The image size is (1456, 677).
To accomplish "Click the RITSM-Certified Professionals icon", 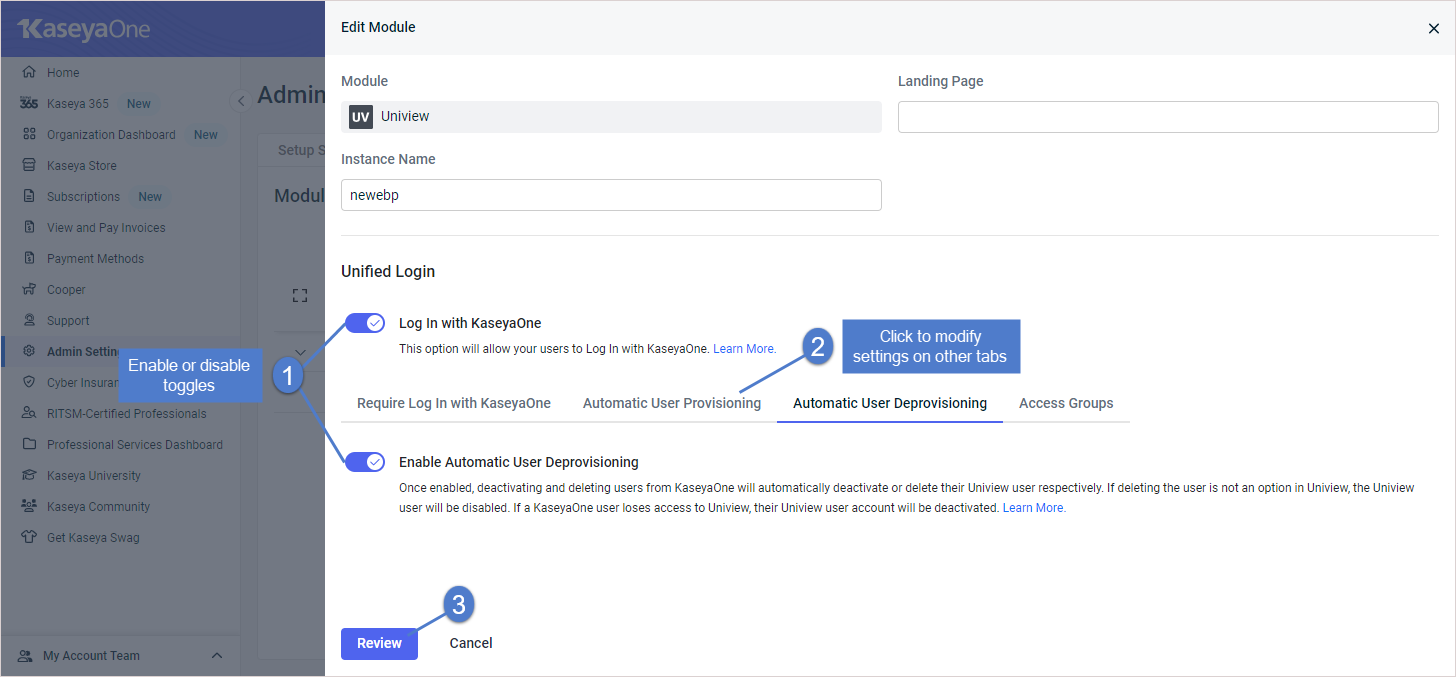I will pyautogui.click(x=29, y=413).
